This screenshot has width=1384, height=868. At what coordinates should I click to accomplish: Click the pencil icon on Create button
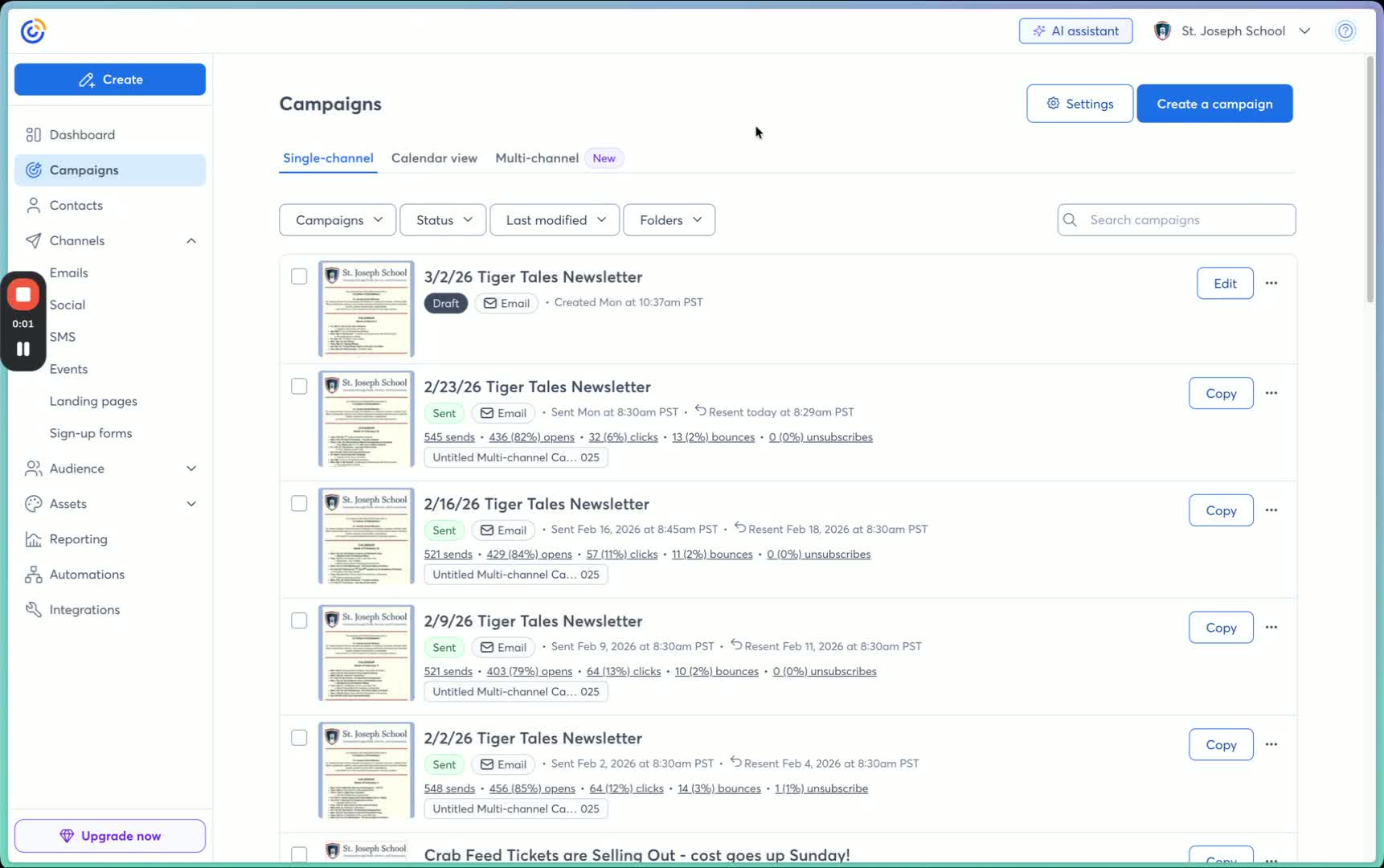tap(86, 80)
